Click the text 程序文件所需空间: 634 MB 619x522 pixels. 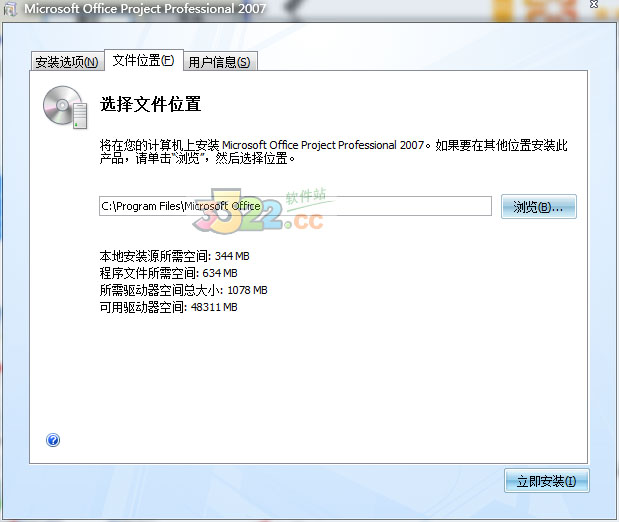[x=169, y=273]
